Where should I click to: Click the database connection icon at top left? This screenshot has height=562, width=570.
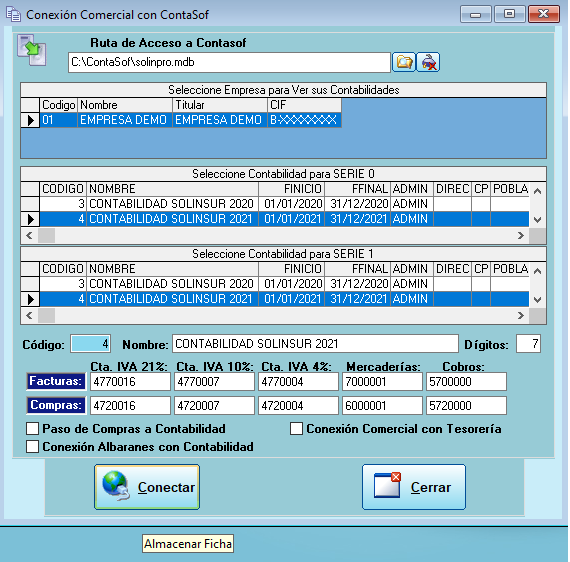coord(32,50)
